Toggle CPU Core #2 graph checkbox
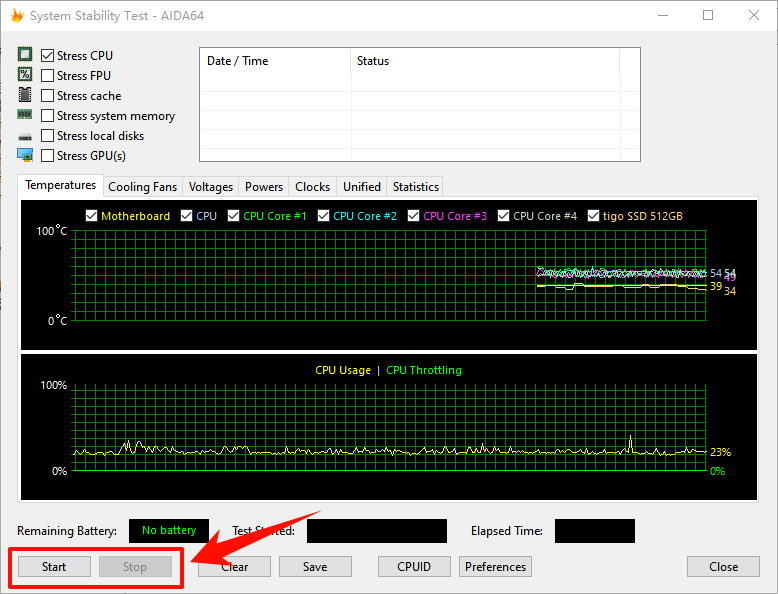Image resolution: width=778 pixels, height=594 pixels. click(x=324, y=216)
